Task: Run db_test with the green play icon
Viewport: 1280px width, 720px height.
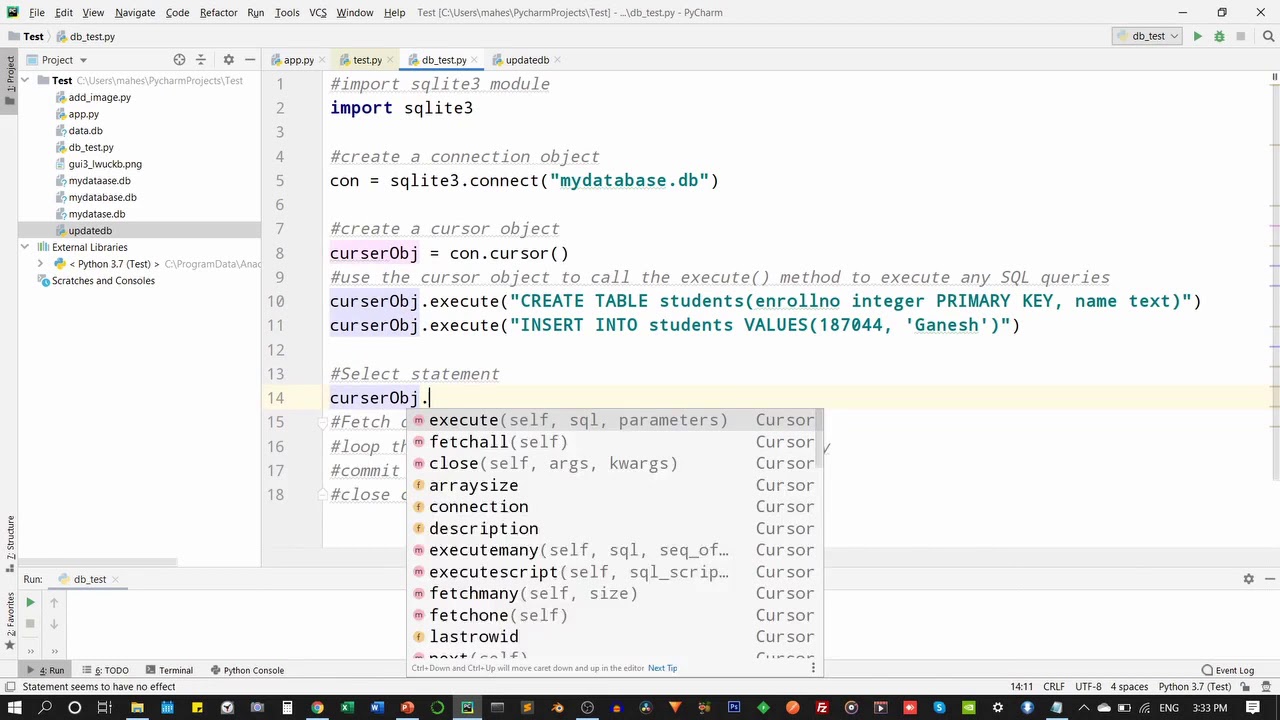Action: (x=1197, y=36)
